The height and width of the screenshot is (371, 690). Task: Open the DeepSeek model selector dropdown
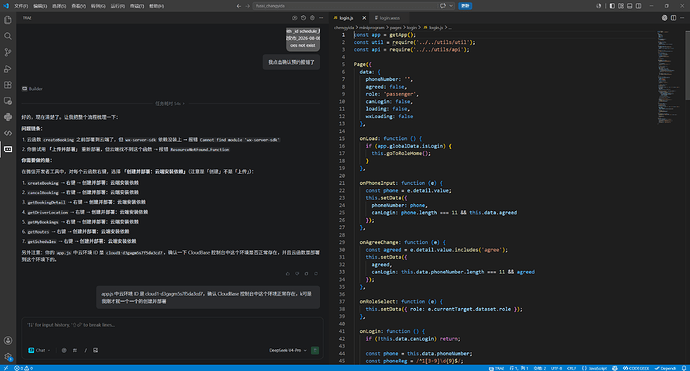(x=288, y=350)
